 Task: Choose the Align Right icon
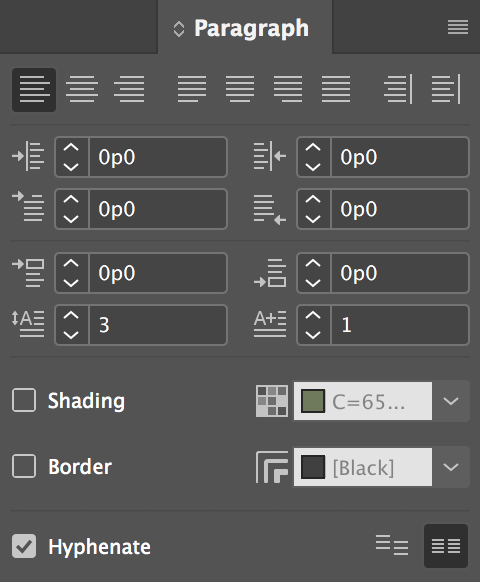pos(129,89)
